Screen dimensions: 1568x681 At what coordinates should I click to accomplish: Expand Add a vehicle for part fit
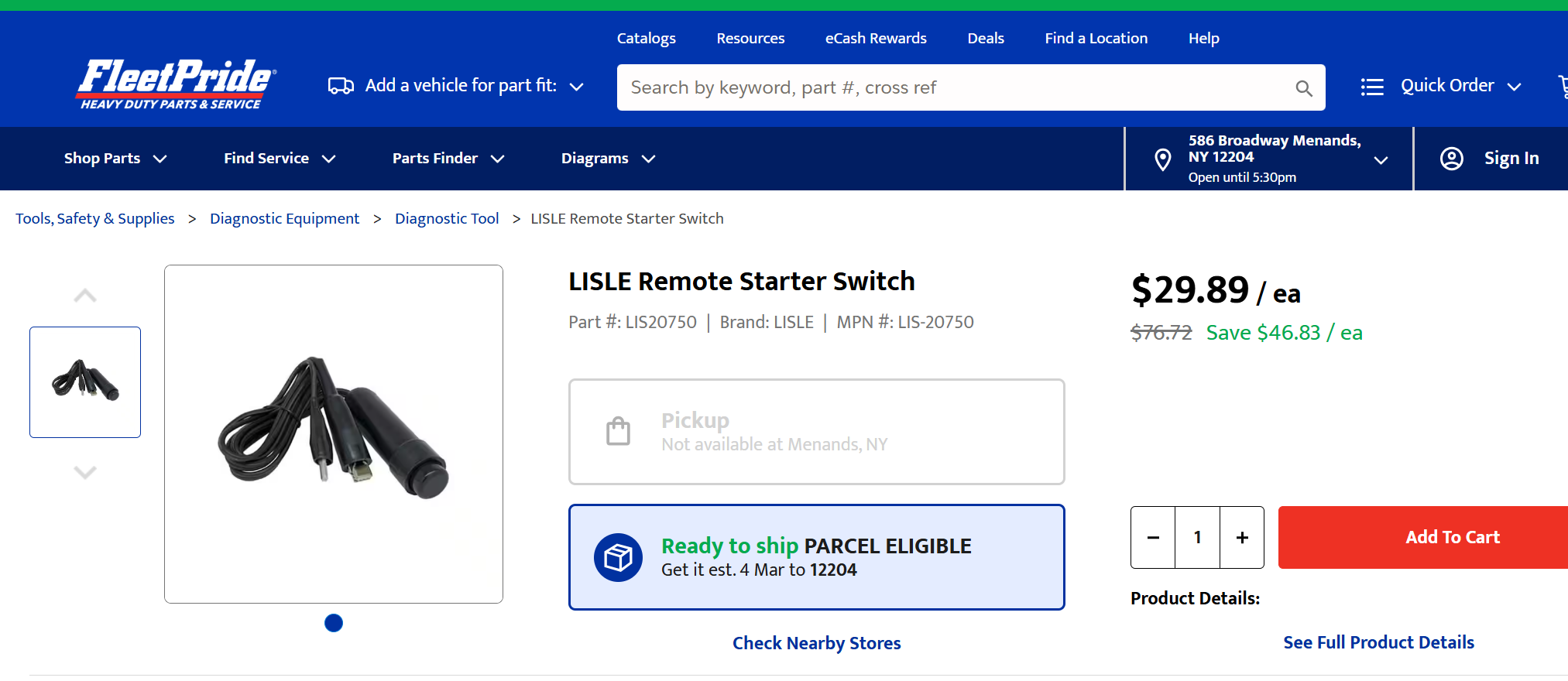456,86
